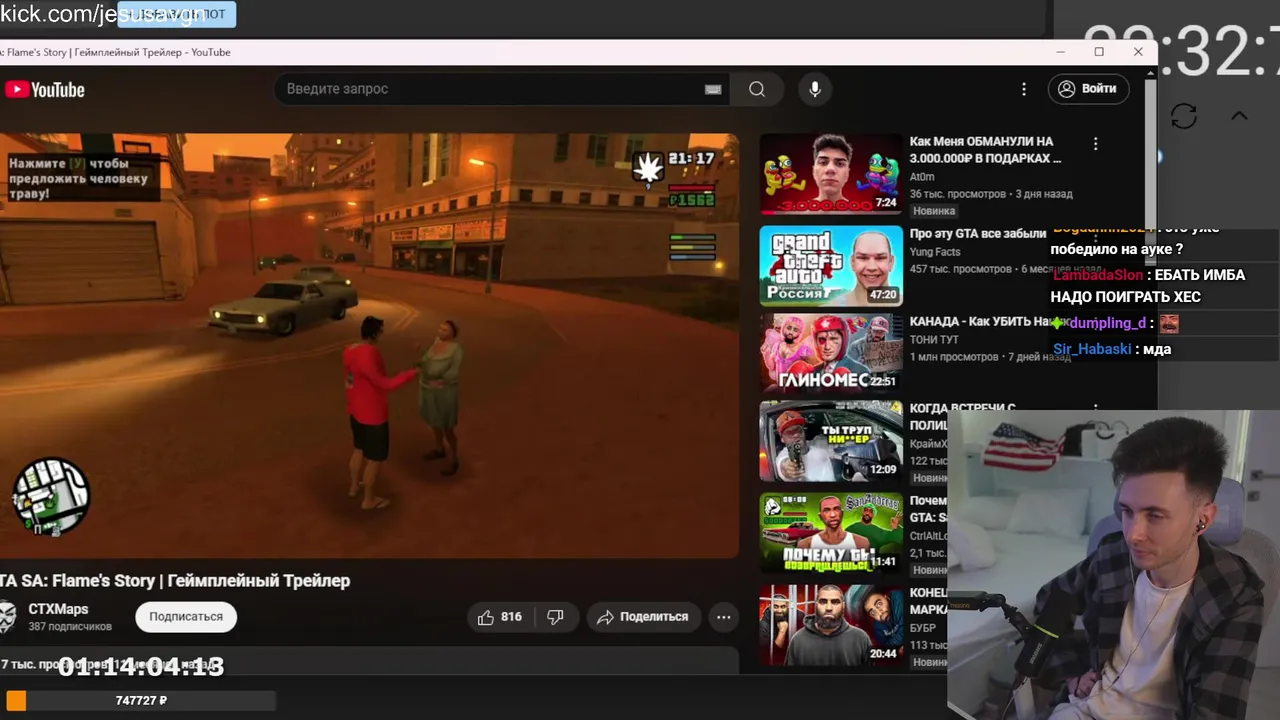
Task: Click the search magnifier button
Action: (757, 89)
